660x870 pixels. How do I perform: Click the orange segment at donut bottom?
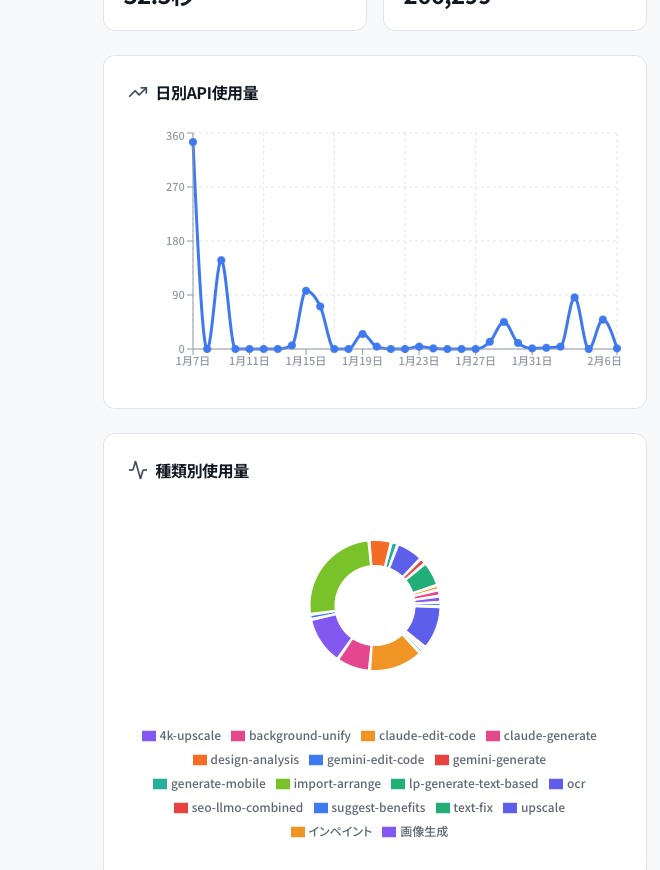tap(393, 655)
